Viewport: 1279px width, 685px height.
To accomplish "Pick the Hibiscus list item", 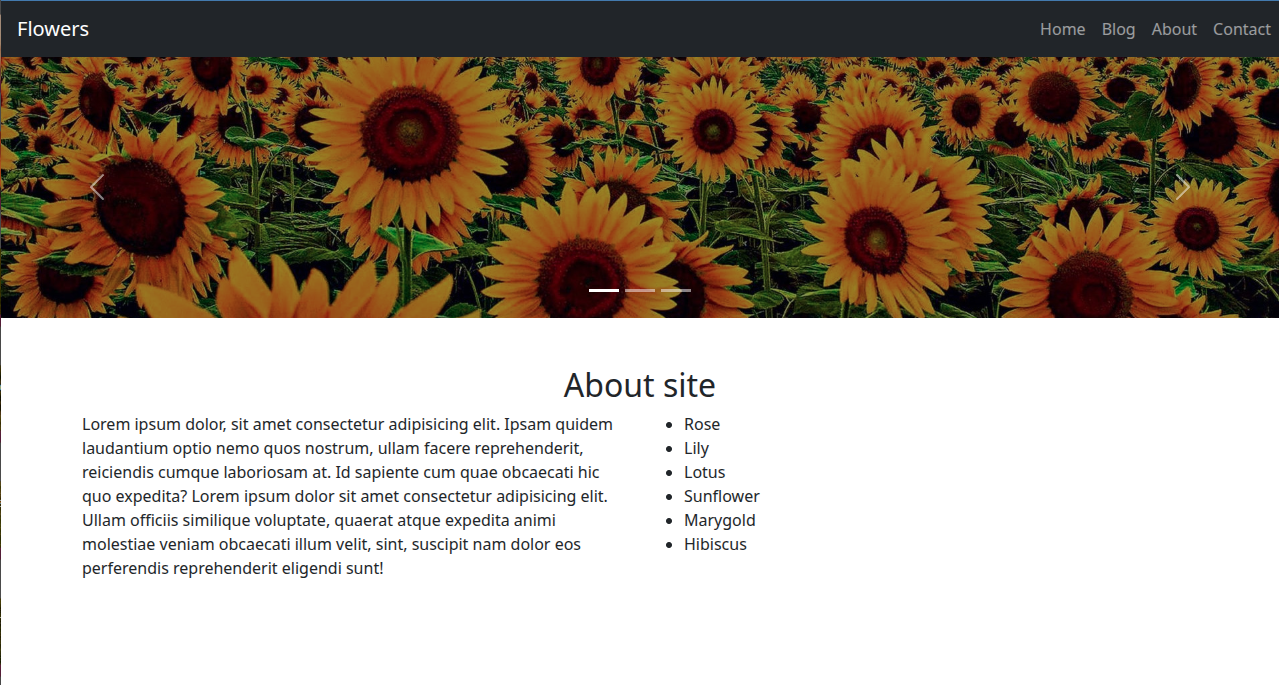I will [x=715, y=544].
